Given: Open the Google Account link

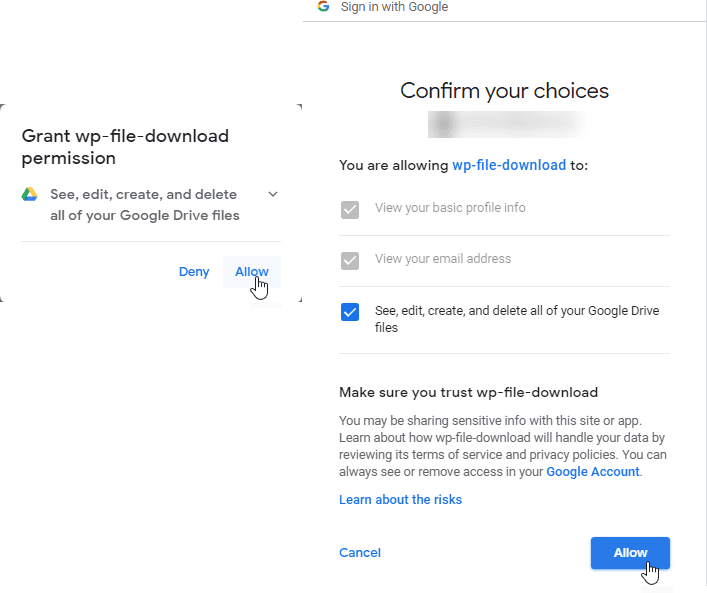Looking at the screenshot, I should [593, 471].
